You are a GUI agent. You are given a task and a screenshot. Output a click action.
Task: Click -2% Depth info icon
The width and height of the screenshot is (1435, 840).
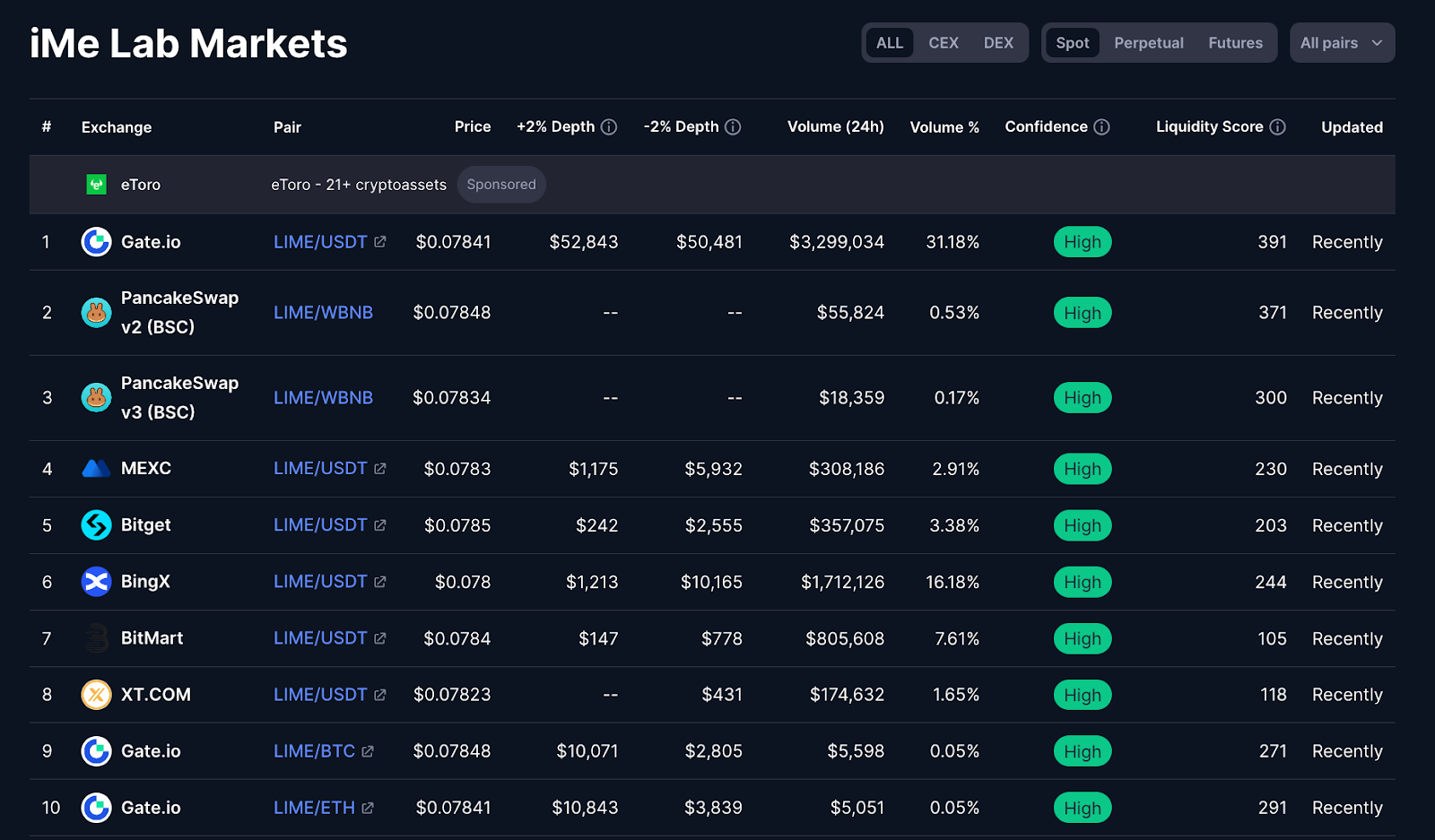tap(733, 127)
